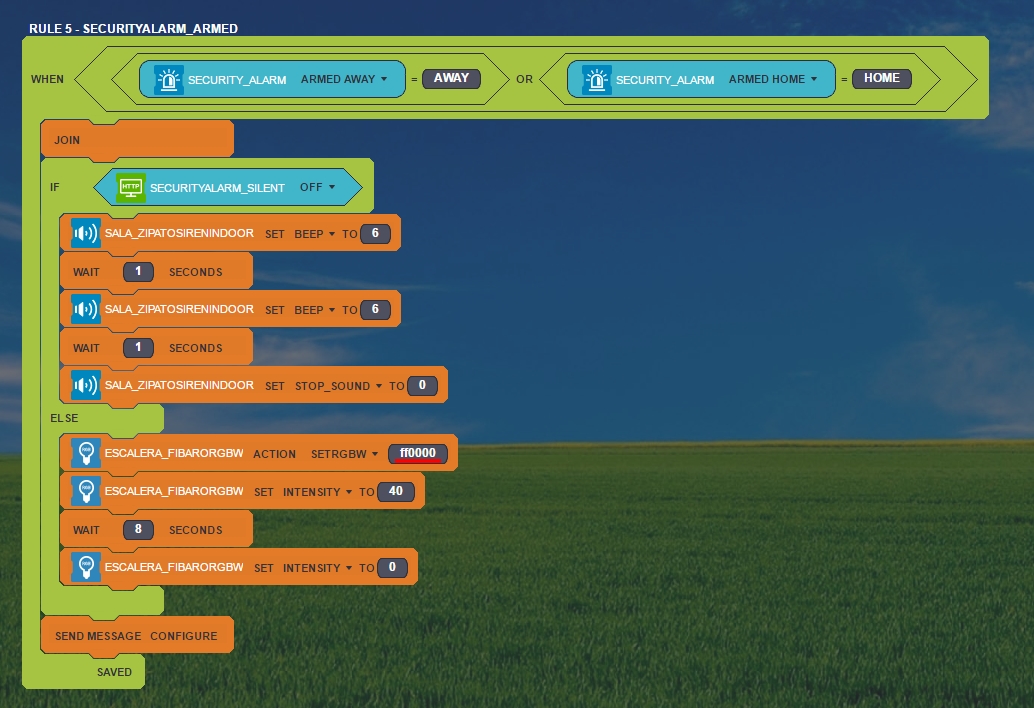Image resolution: width=1034 pixels, height=708 pixels.
Task: Select the siren icon in the STOP_SOUND block
Action: point(86,386)
